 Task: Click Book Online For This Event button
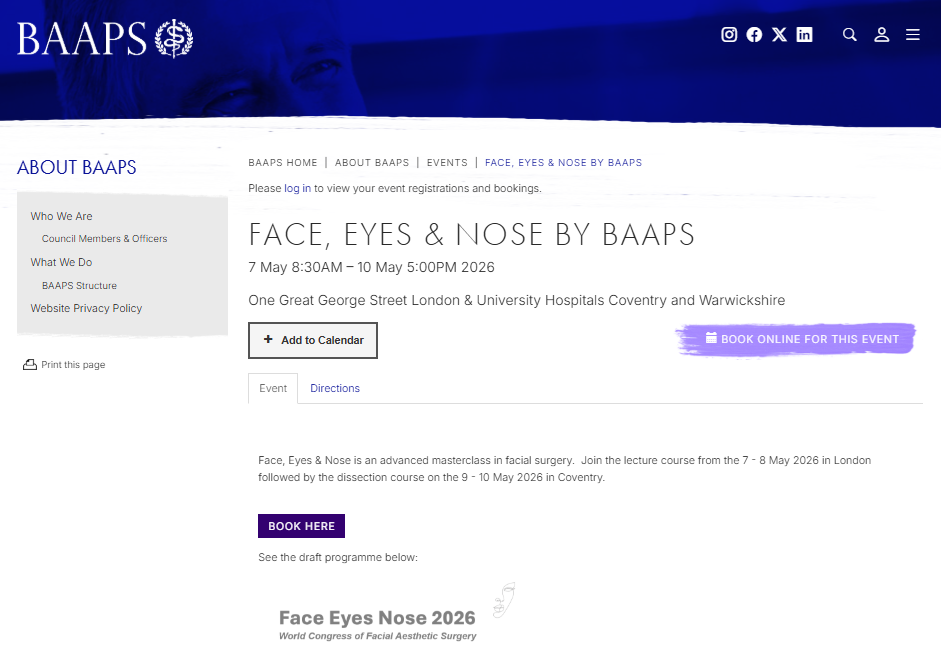(800, 339)
